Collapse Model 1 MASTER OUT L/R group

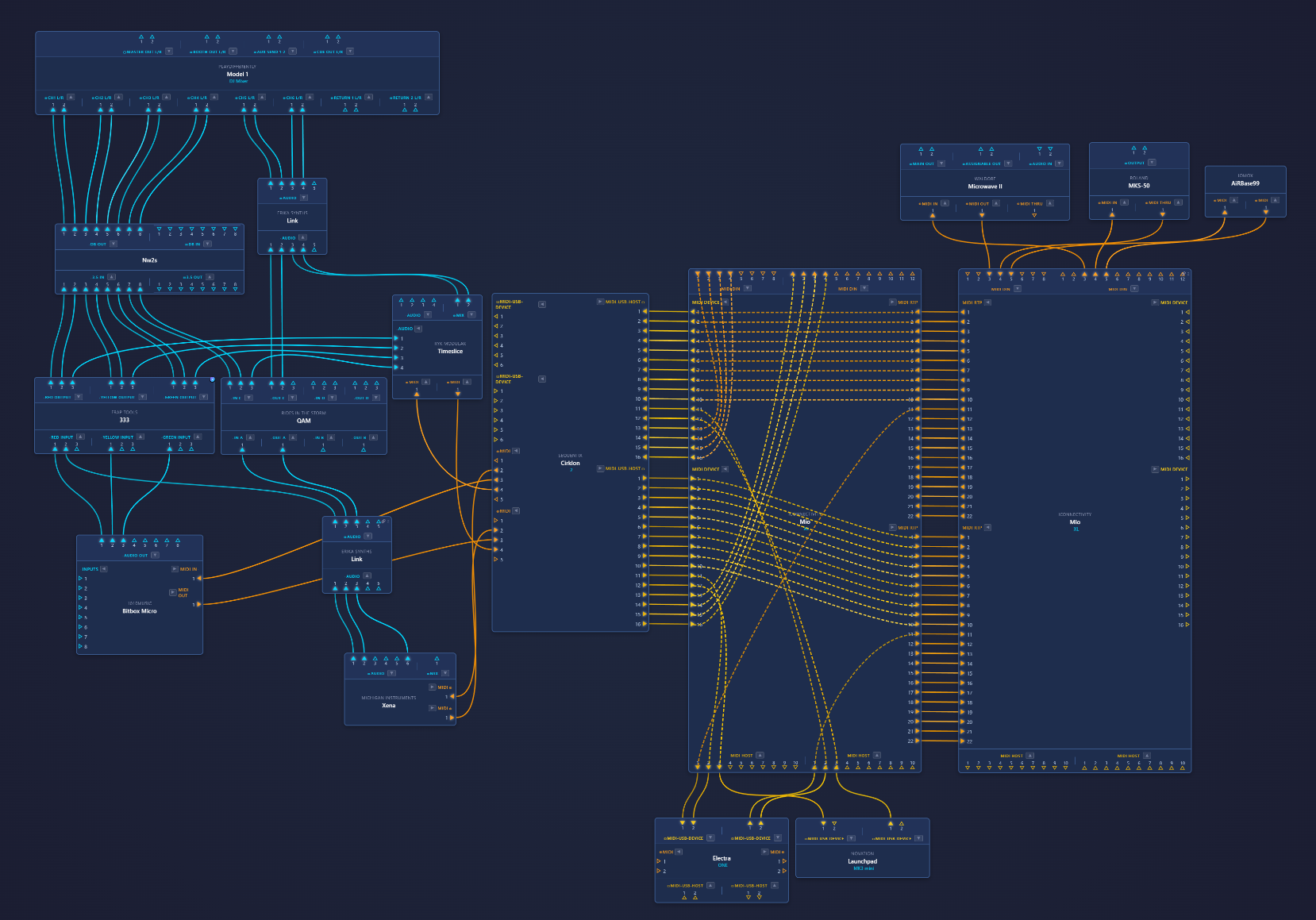coord(169,52)
